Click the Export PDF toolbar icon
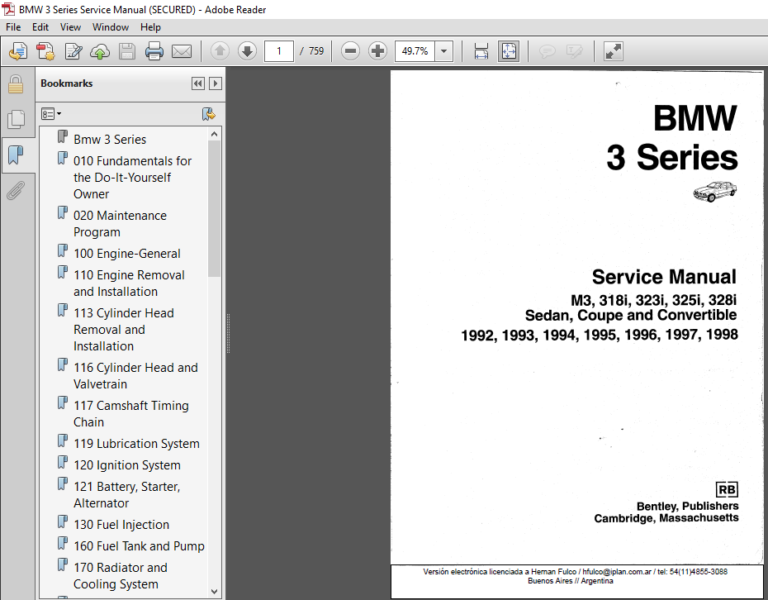The image size is (768, 600). coord(18,51)
